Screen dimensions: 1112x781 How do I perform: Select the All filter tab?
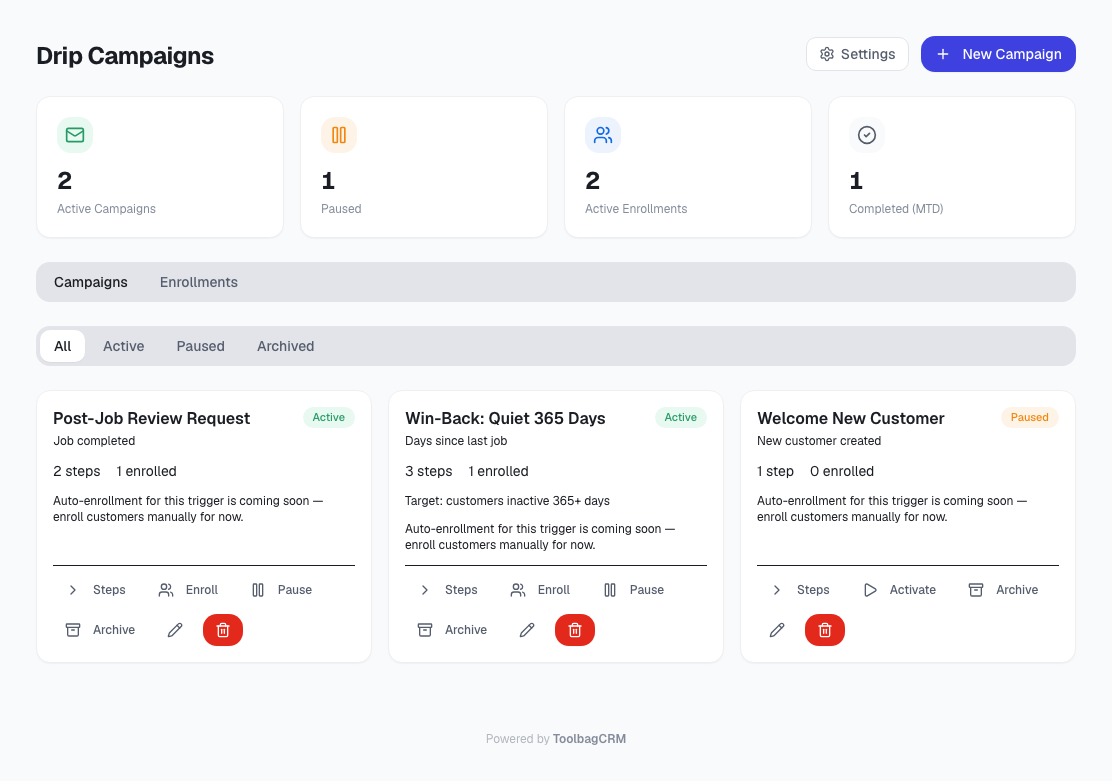(62, 346)
